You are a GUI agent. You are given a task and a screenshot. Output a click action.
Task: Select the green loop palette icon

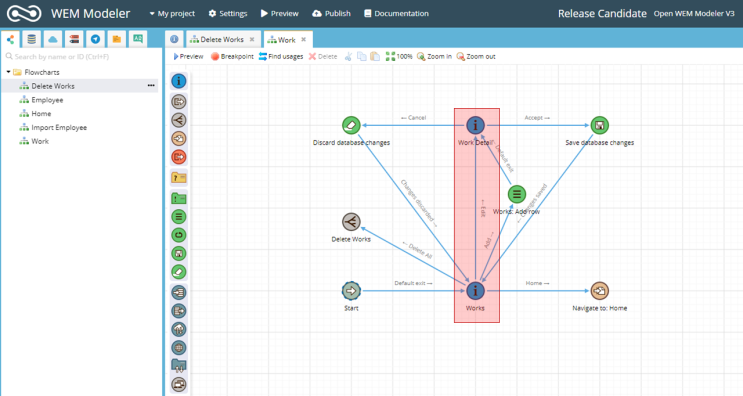(179, 235)
